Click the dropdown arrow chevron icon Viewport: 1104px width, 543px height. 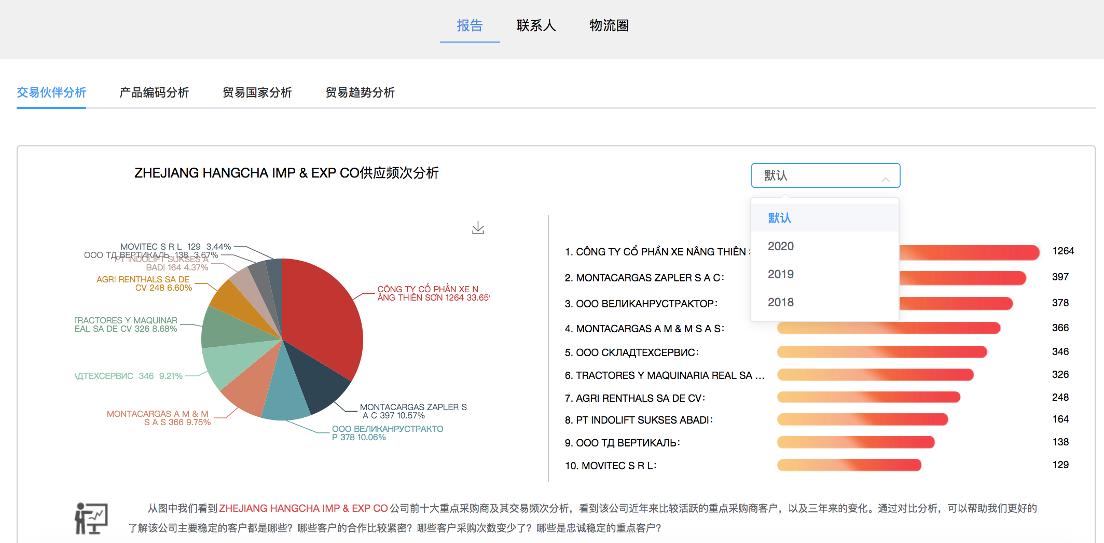click(x=885, y=180)
